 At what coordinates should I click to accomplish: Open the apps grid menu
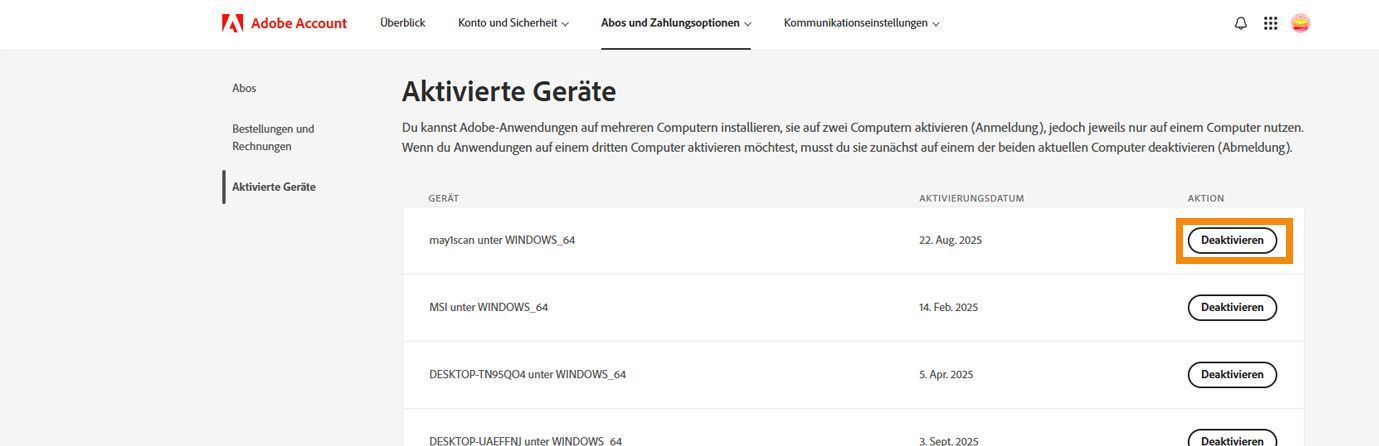coord(1271,23)
